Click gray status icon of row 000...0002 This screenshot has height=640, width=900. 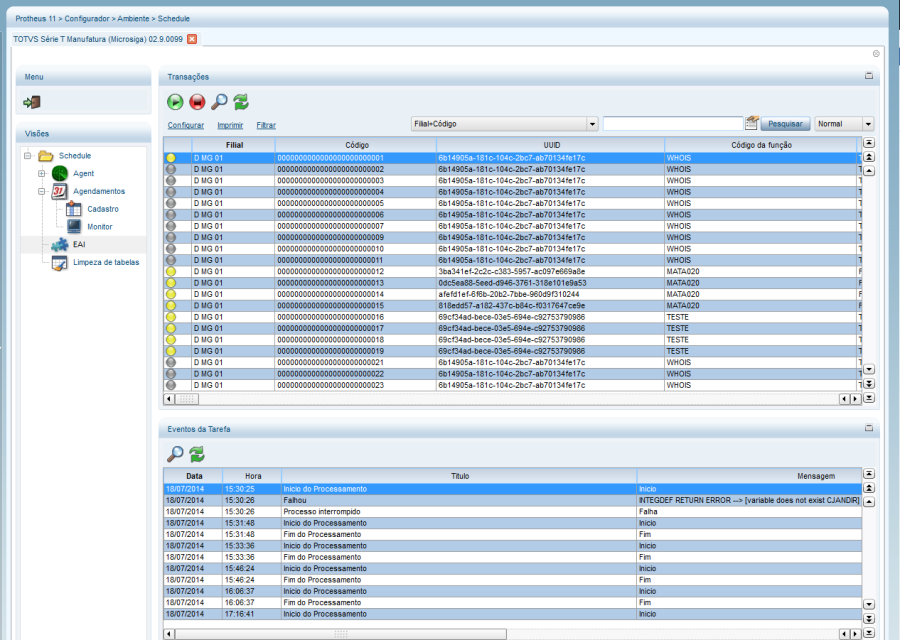click(x=170, y=169)
